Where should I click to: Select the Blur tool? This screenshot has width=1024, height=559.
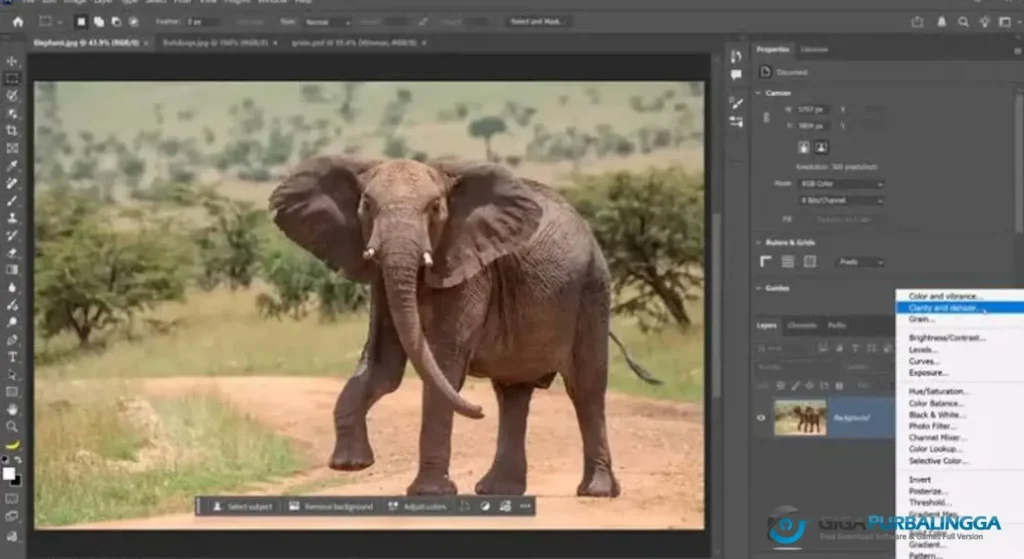tap(12, 287)
